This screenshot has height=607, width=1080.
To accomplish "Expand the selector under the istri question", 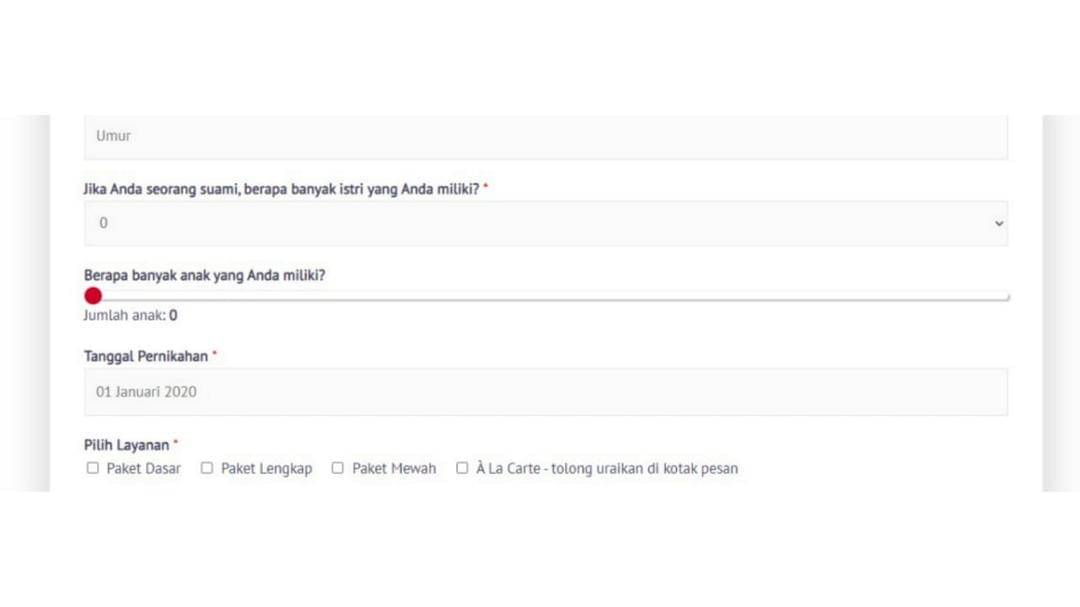I will coord(545,222).
